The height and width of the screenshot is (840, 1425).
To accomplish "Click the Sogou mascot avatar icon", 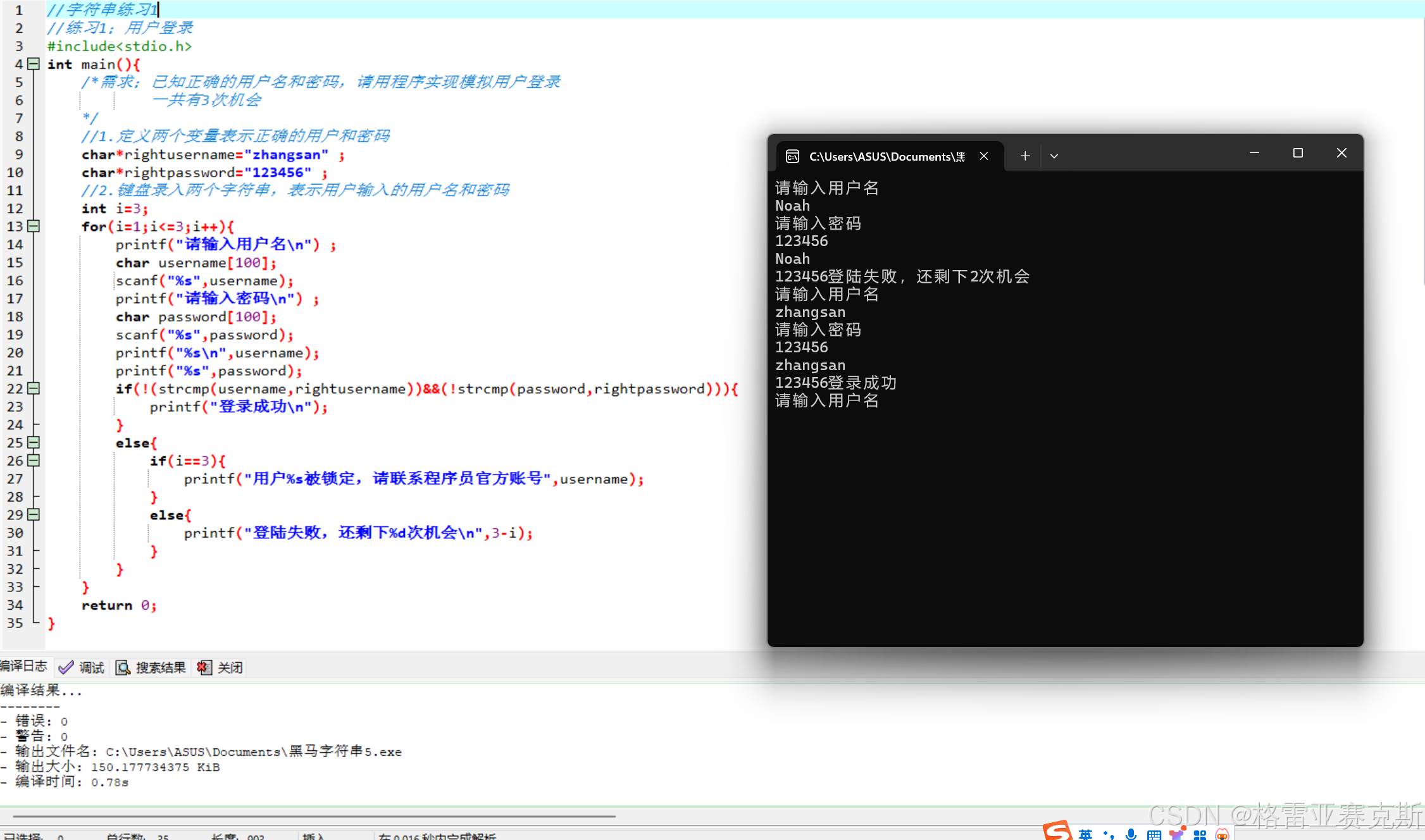I will pyautogui.click(x=1223, y=834).
